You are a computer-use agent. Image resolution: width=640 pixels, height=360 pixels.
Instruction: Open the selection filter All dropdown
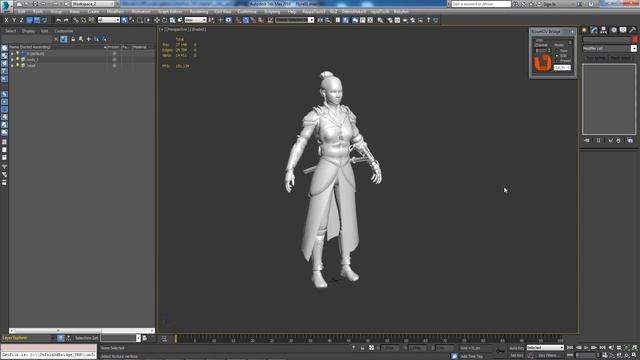[109, 20]
